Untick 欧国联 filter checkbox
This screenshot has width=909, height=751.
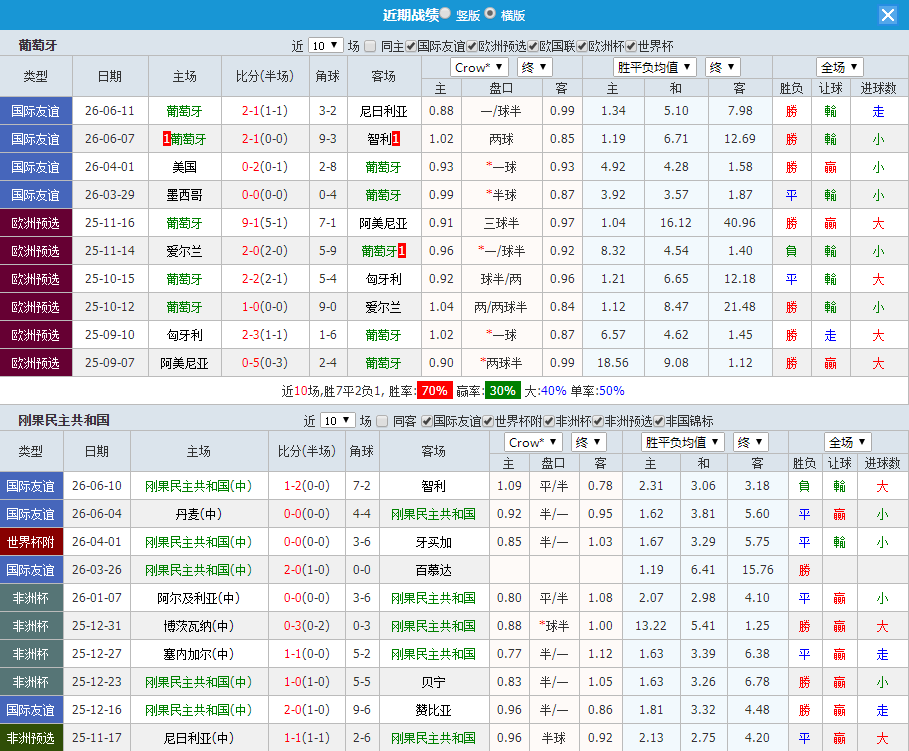[533, 46]
